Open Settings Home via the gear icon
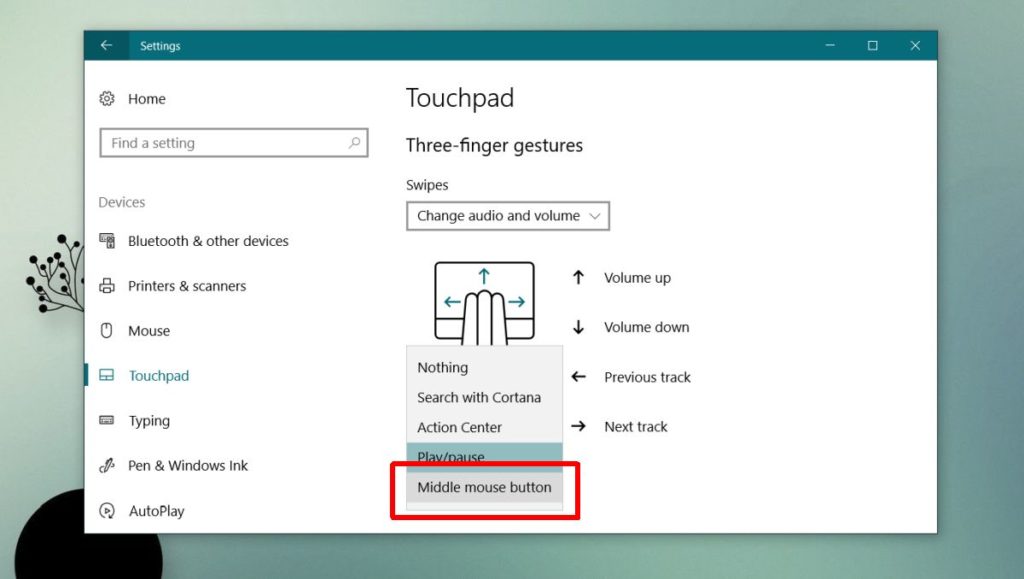 pos(107,98)
